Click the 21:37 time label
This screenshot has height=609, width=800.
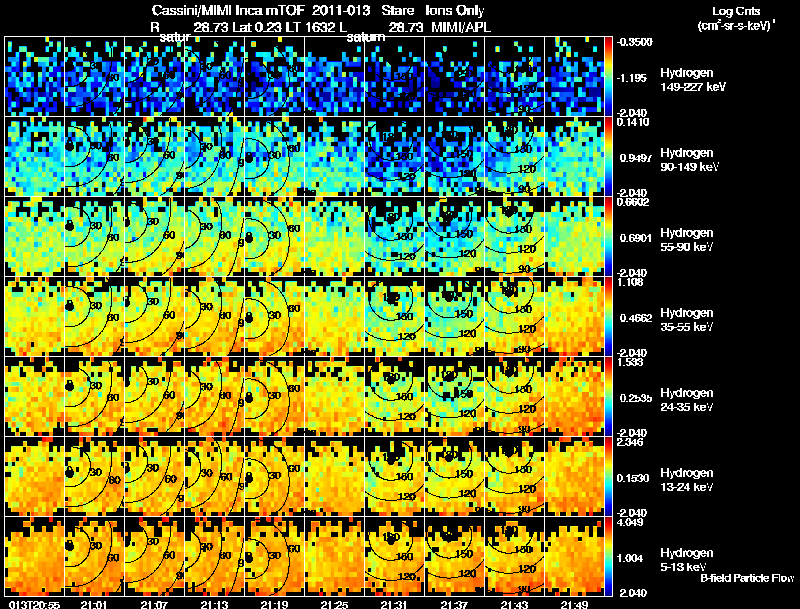coord(454,604)
